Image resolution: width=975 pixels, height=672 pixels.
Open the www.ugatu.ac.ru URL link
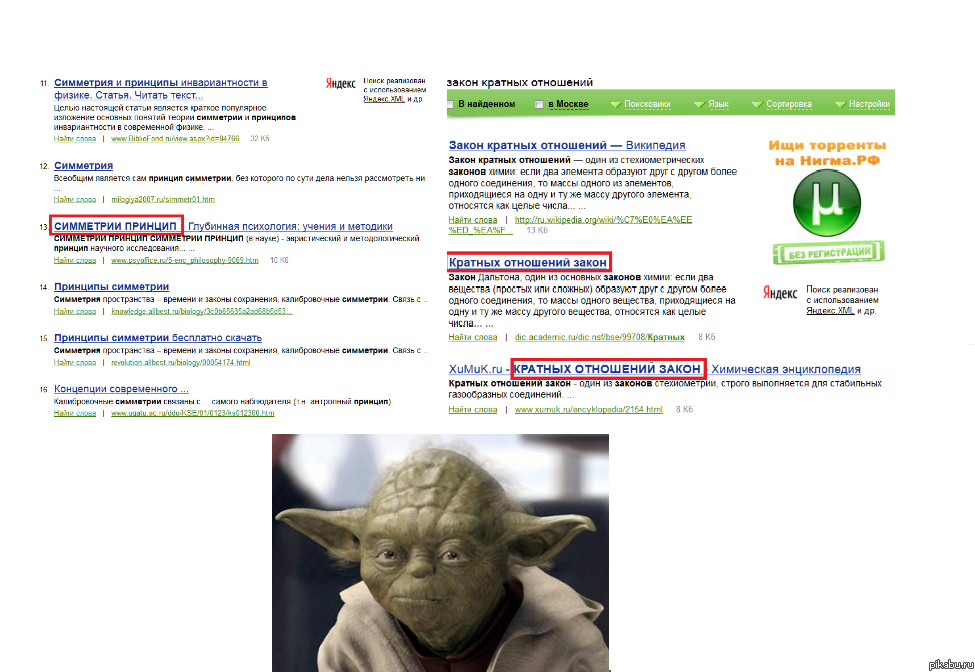tap(192, 413)
